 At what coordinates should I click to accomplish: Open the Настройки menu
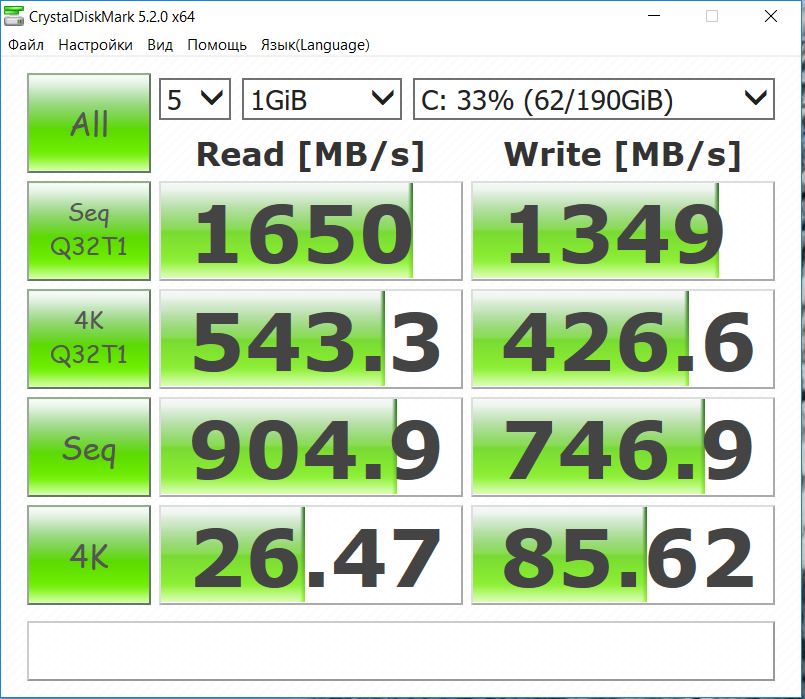(x=95, y=45)
